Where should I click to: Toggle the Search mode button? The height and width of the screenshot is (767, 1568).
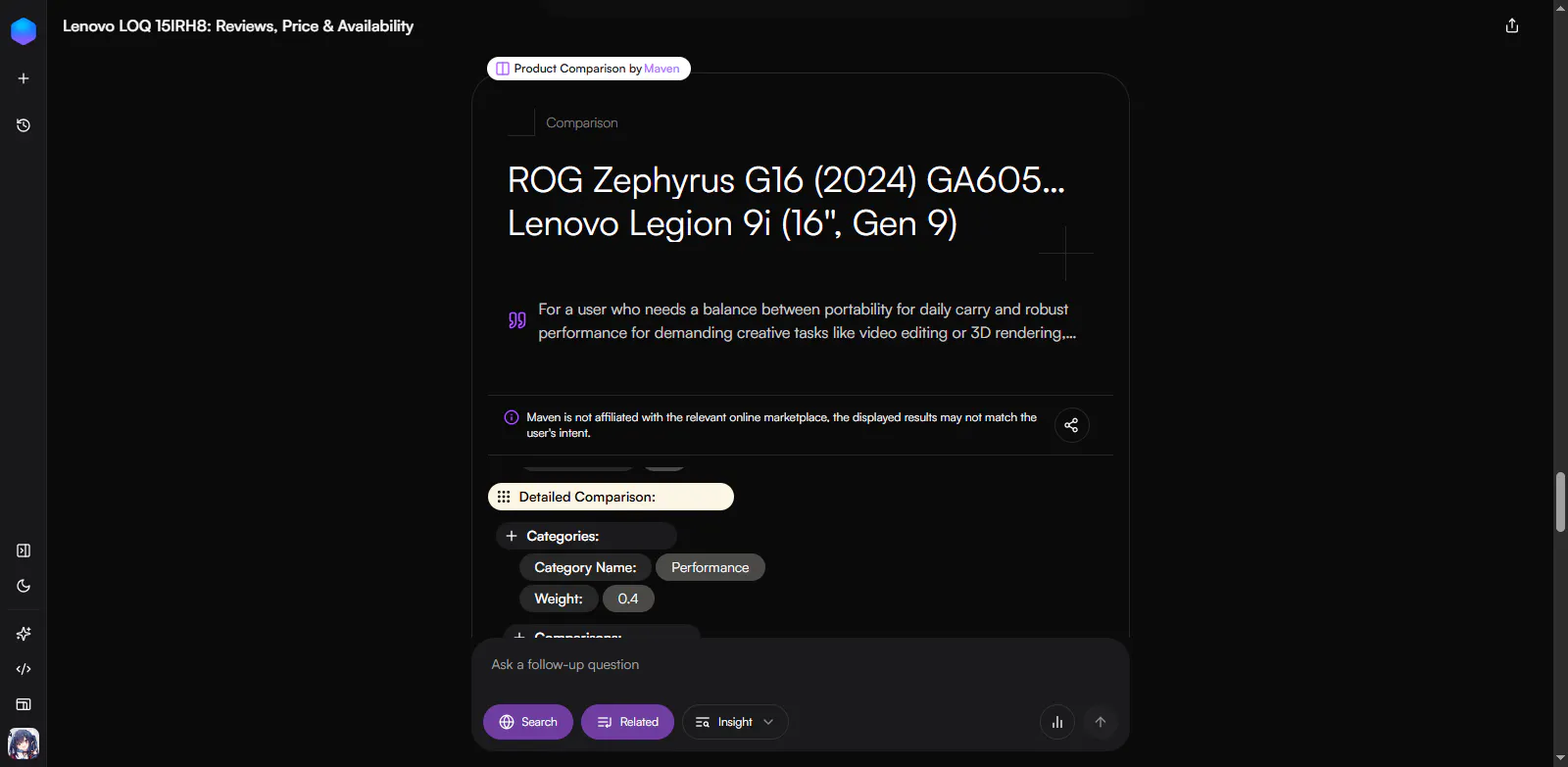tap(528, 722)
